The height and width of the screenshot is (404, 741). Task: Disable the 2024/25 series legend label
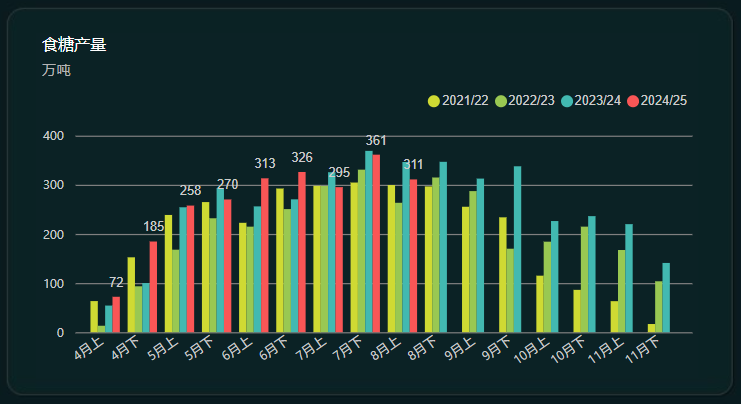click(x=664, y=101)
